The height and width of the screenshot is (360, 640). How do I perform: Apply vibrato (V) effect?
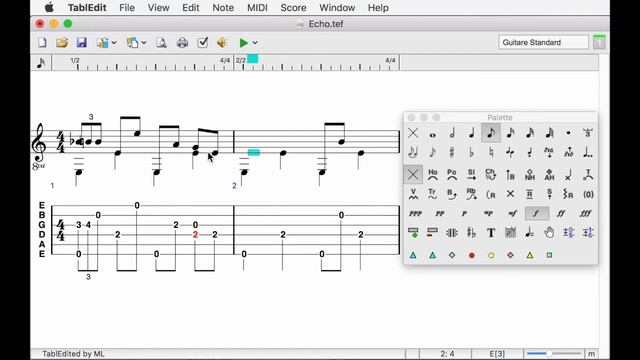coord(413,194)
